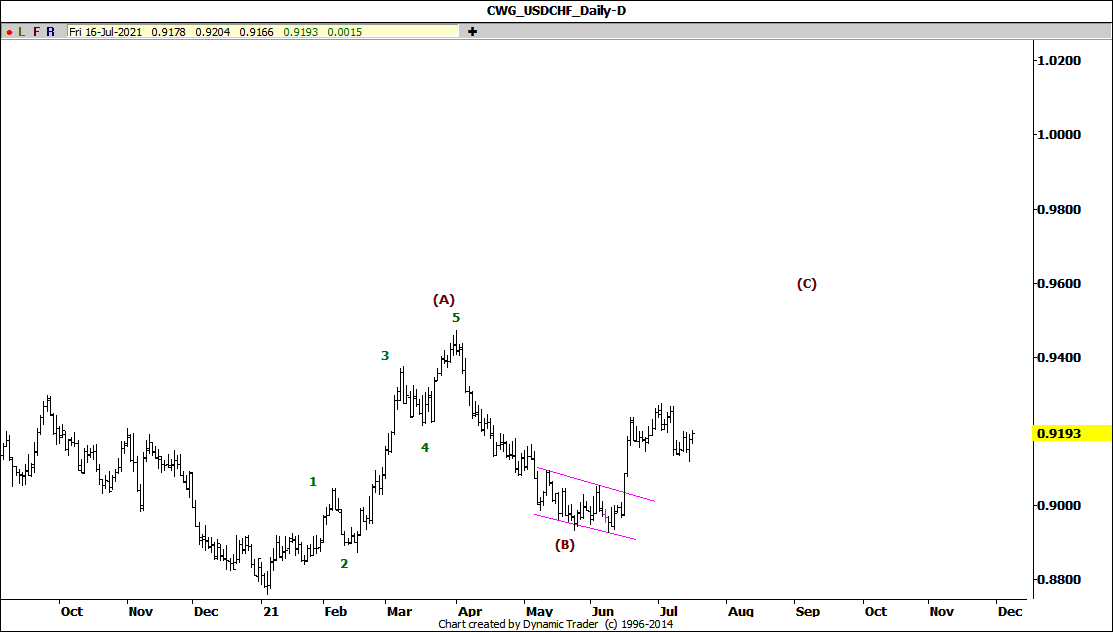The height and width of the screenshot is (632, 1113).
Task: Click the upper magenta channel line
Action: (x=596, y=484)
